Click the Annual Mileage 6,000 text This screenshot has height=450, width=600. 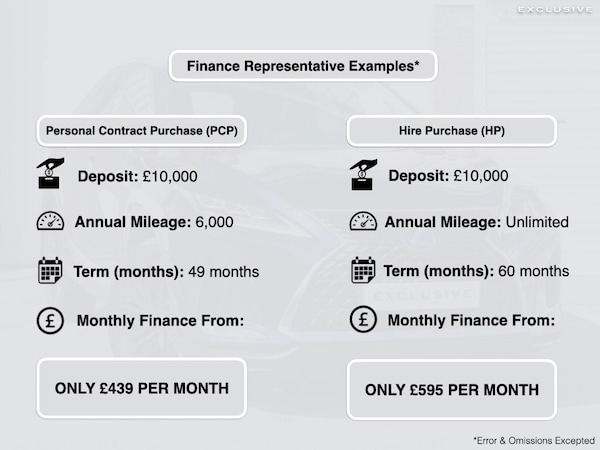click(154, 222)
